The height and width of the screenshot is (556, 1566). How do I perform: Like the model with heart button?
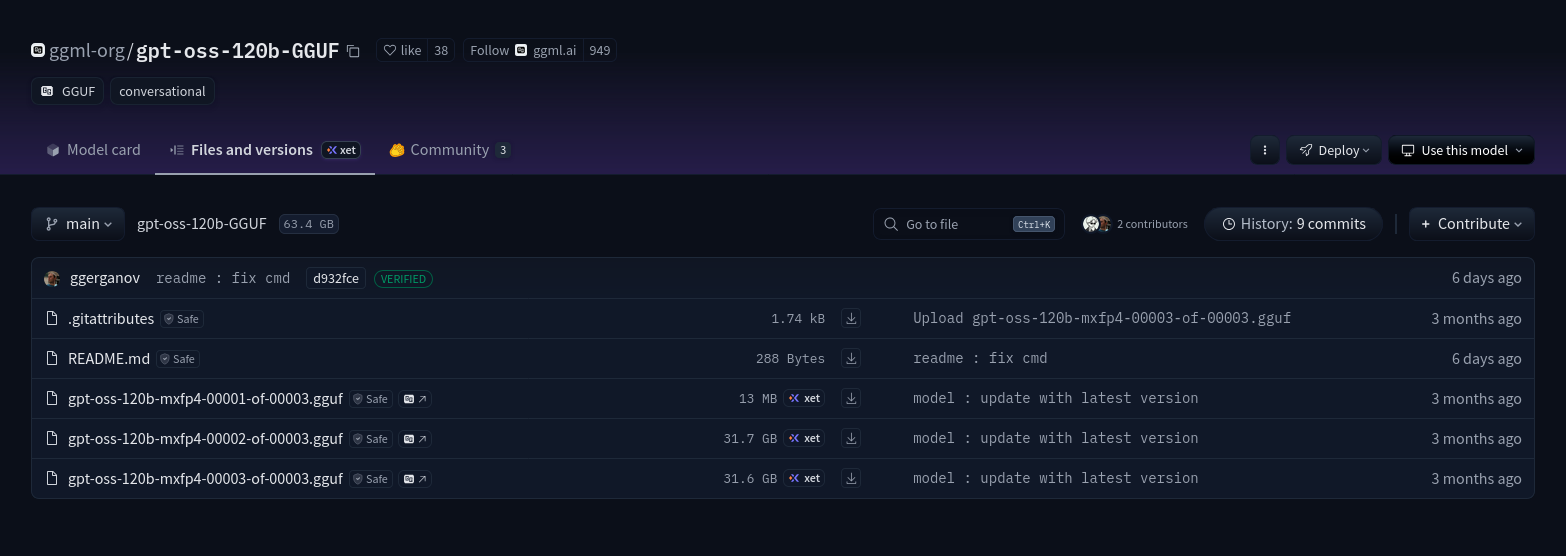pyautogui.click(x=402, y=50)
